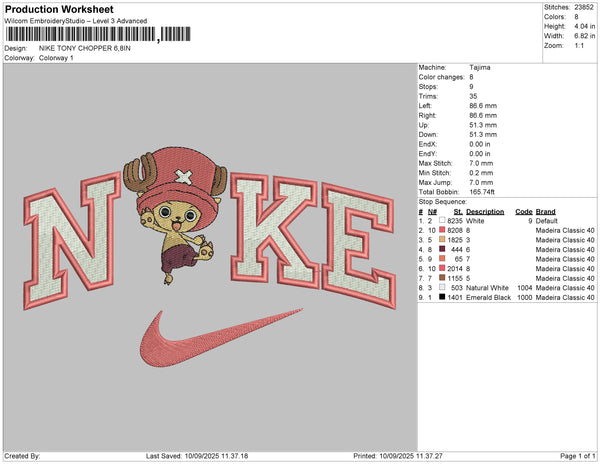Click the Up label
This screenshot has height=464, width=600.
[424, 125]
